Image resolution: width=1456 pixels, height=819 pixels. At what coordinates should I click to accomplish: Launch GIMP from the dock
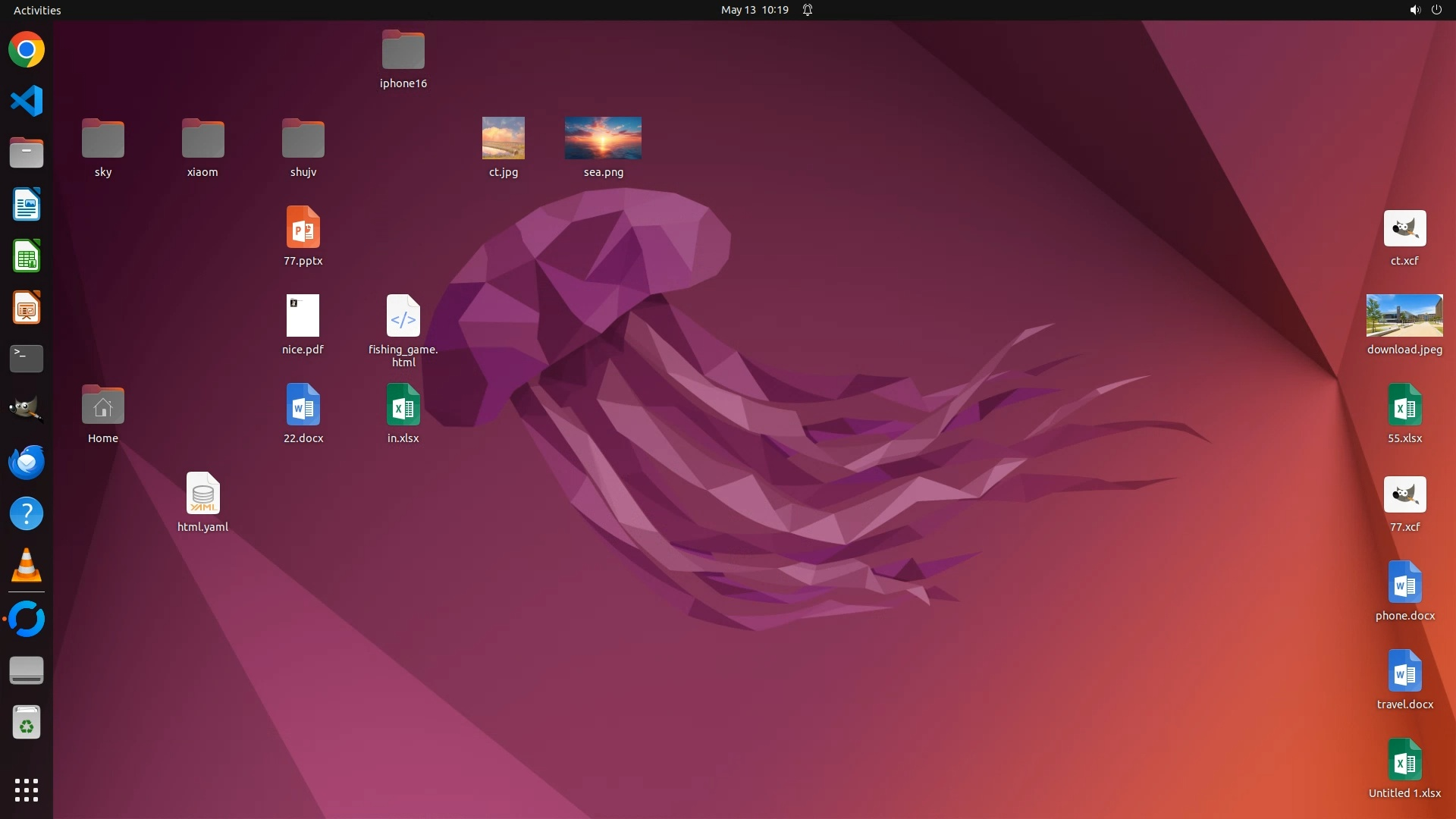27,409
